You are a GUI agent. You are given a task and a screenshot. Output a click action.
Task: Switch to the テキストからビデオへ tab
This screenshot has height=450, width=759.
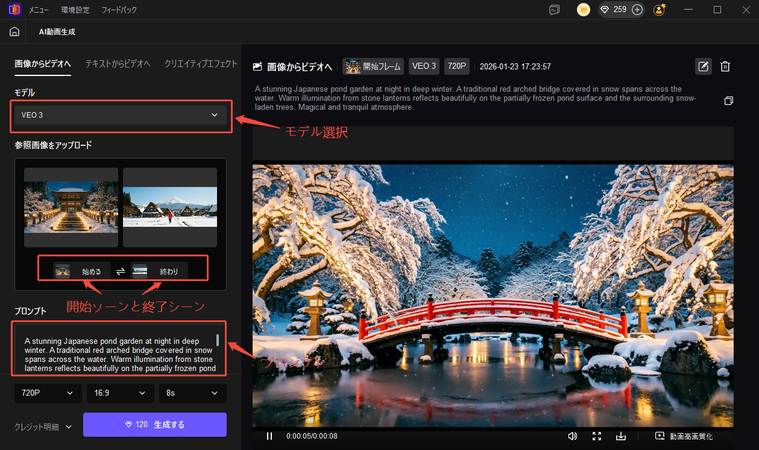[x=117, y=63]
